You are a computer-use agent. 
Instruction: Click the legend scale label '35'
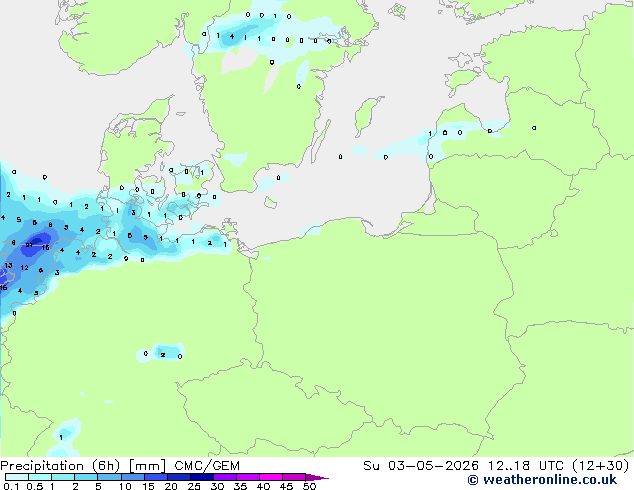tap(240, 486)
